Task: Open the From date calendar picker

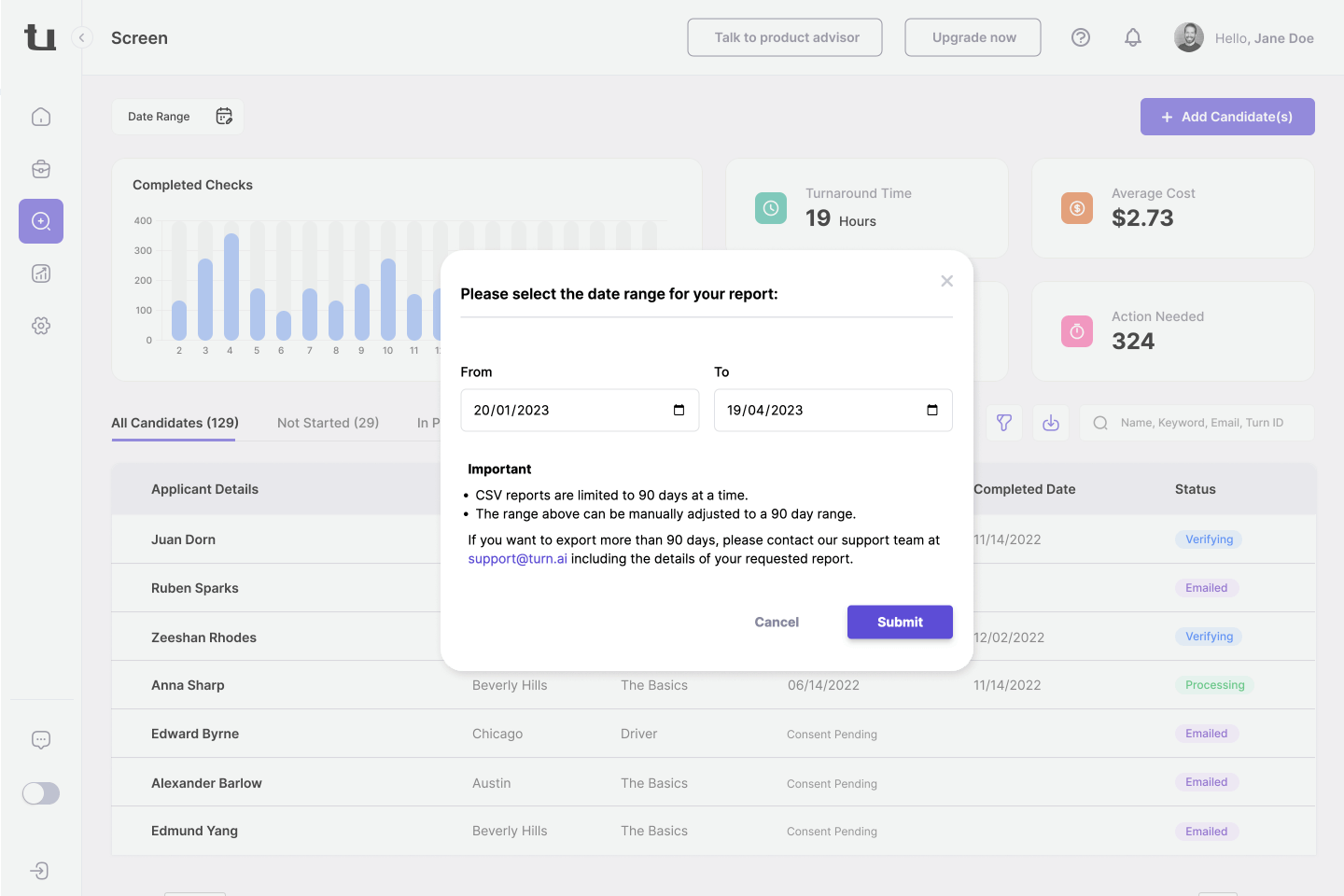Action: point(679,411)
